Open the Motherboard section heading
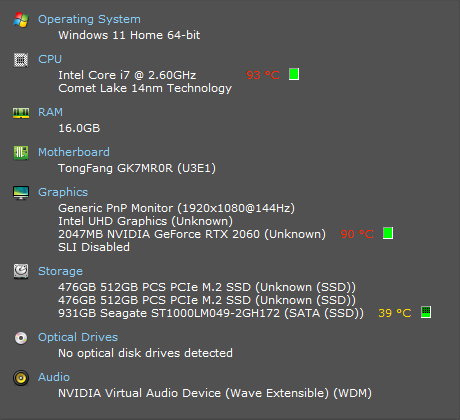Viewport: 460px width, 420px height. [74, 152]
